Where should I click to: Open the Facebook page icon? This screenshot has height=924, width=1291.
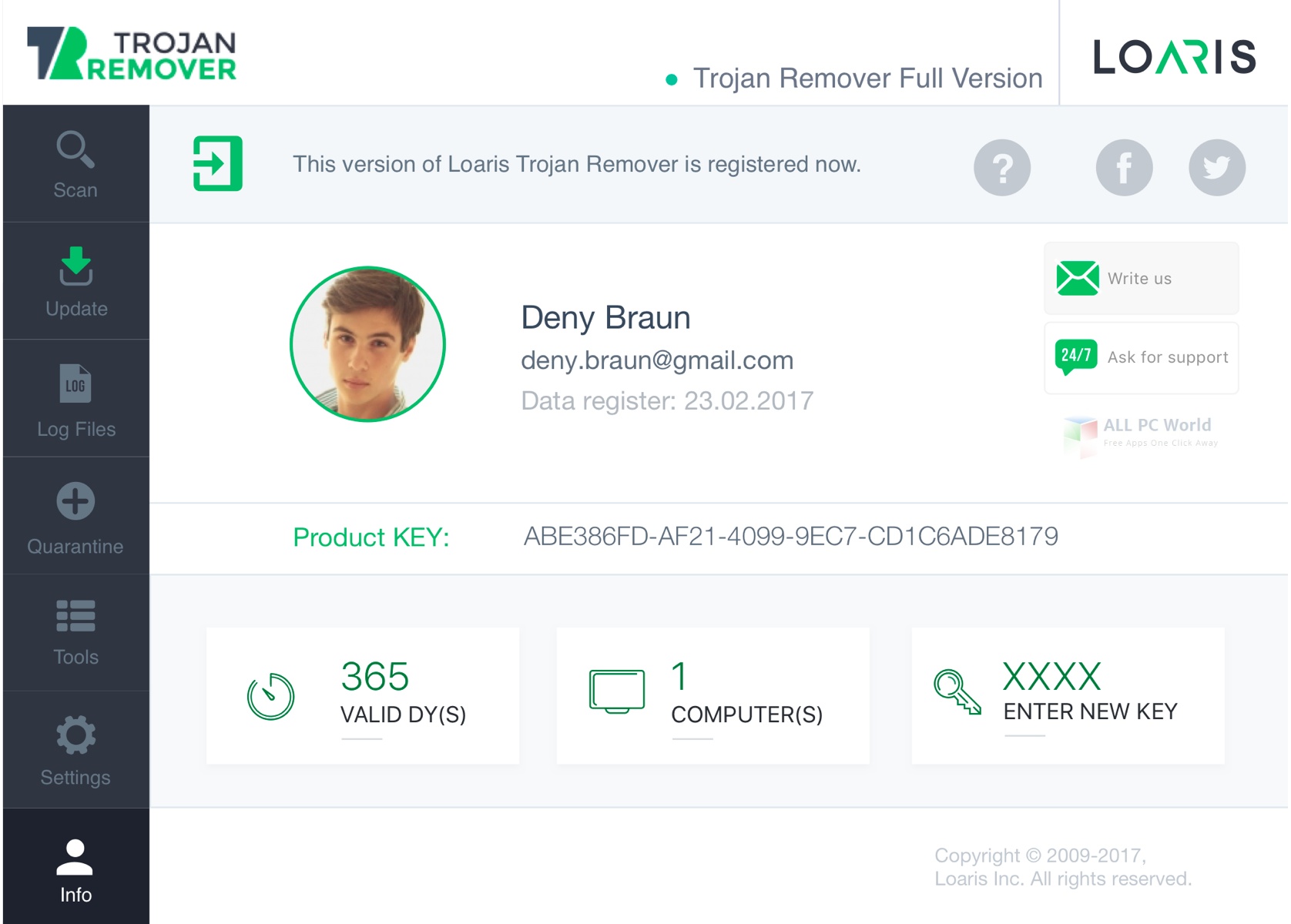click(x=1124, y=167)
